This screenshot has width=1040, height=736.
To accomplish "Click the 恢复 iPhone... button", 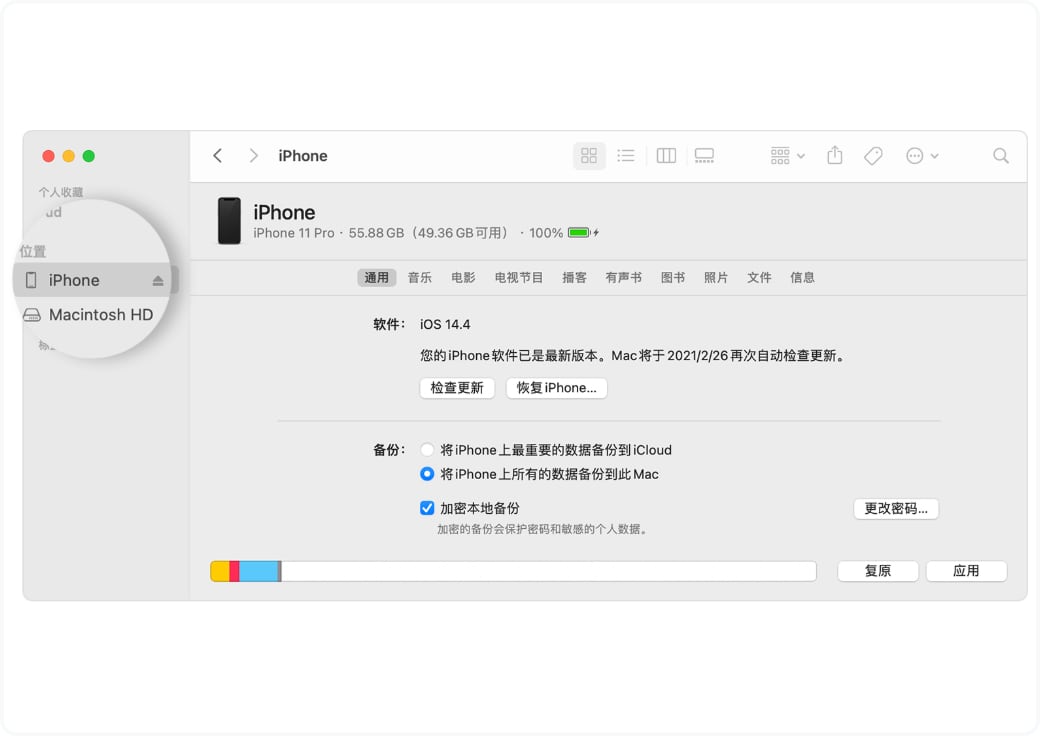I will point(556,388).
